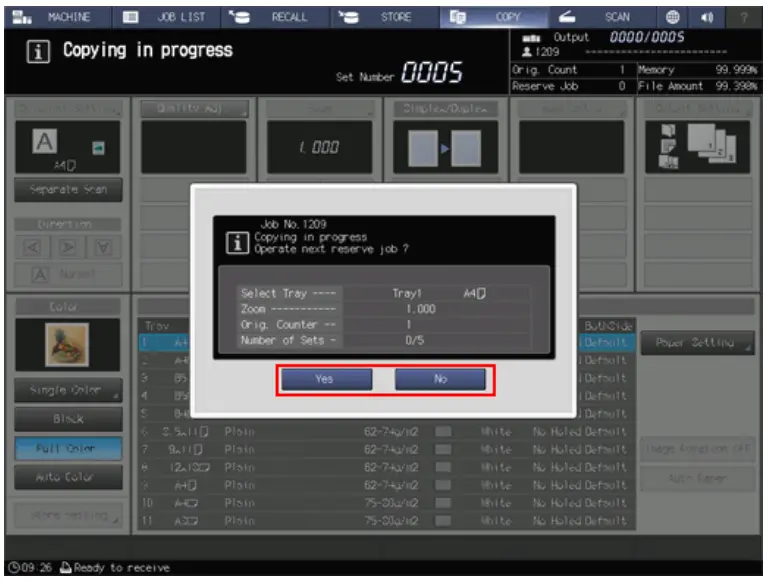Viewport: 770px width, 582px height.
Task: Click the speaker sound icon
Action: click(707, 17)
